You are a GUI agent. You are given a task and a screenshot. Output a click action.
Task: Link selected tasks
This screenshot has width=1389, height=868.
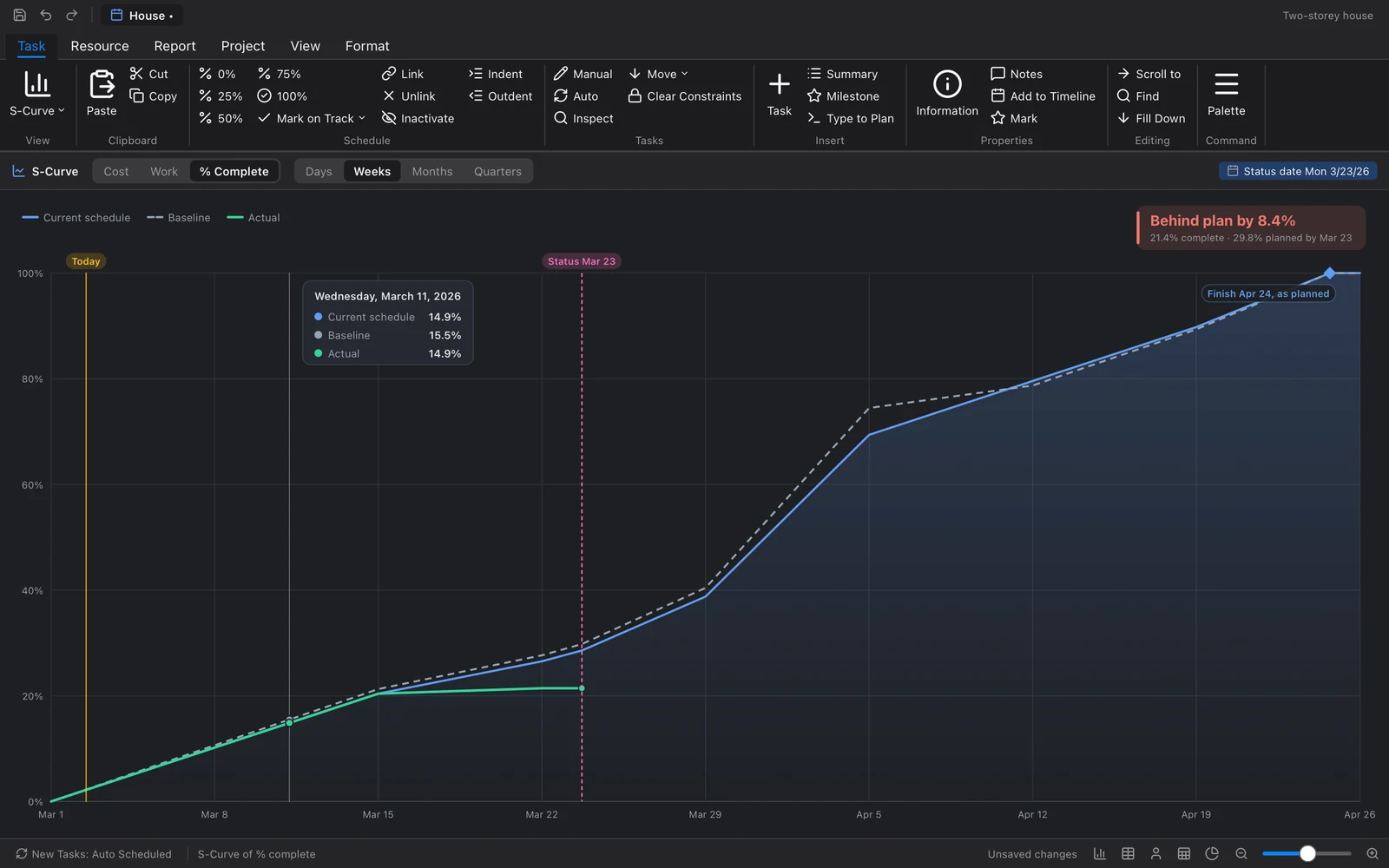[403, 74]
